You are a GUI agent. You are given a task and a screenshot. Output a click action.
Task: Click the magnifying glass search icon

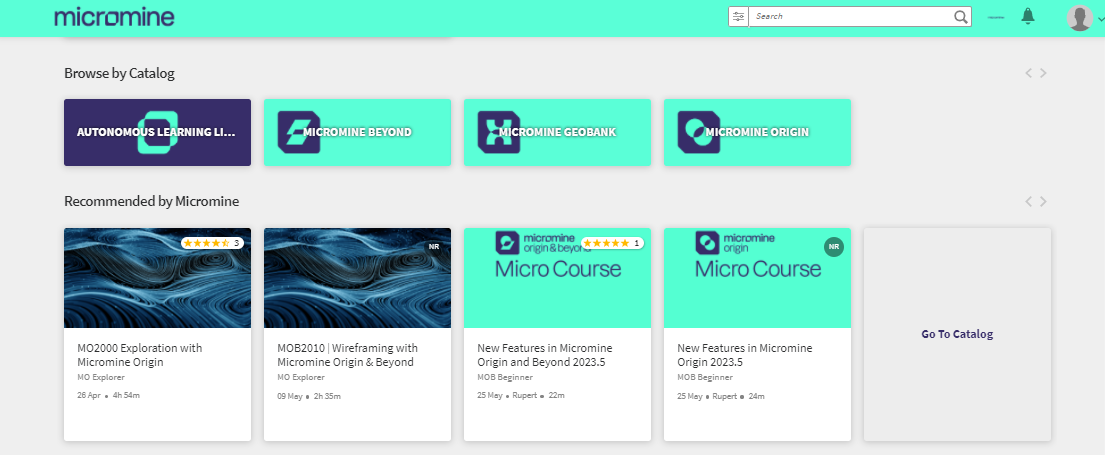960,17
